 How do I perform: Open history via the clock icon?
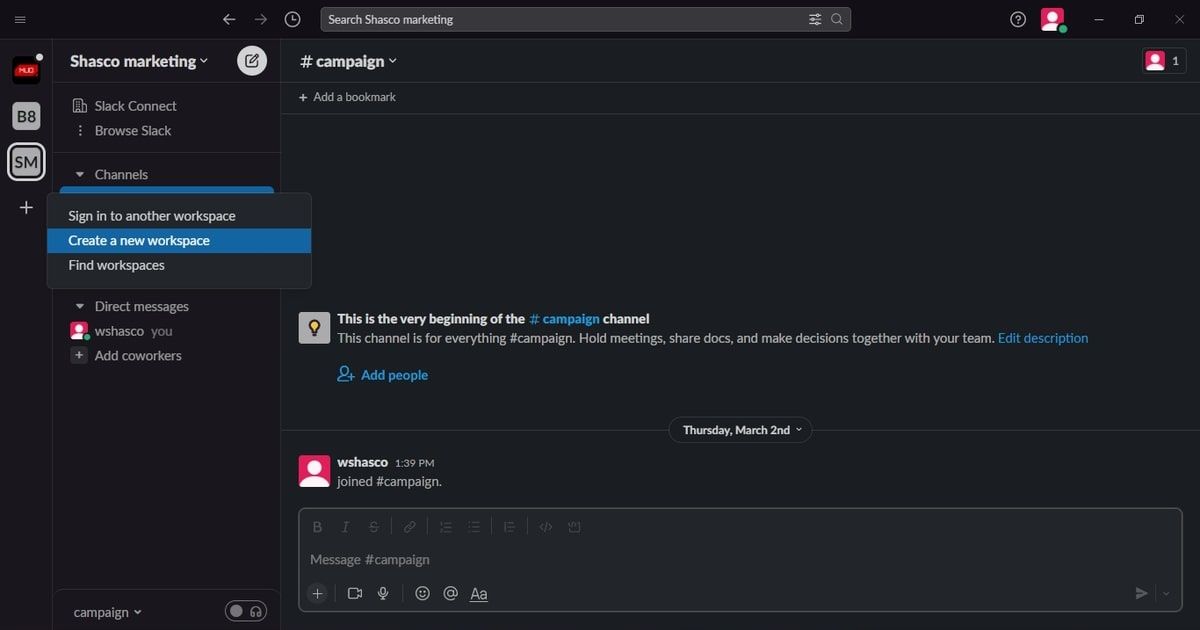tap(292, 19)
